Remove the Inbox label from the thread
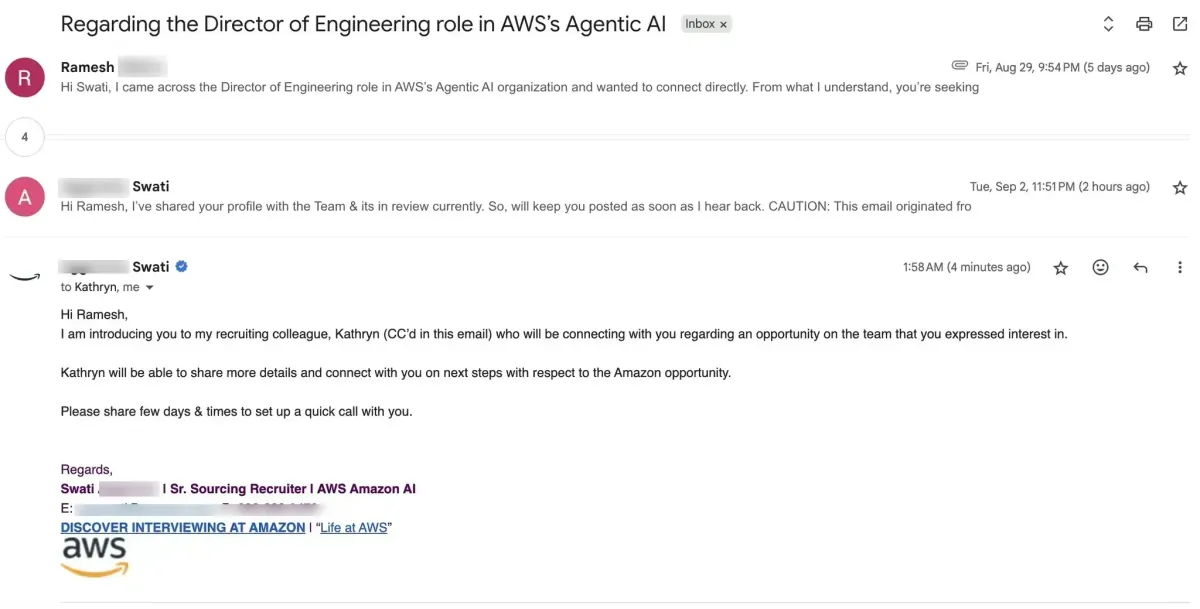The width and height of the screenshot is (1200, 609). pyautogui.click(x=724, y=24)
